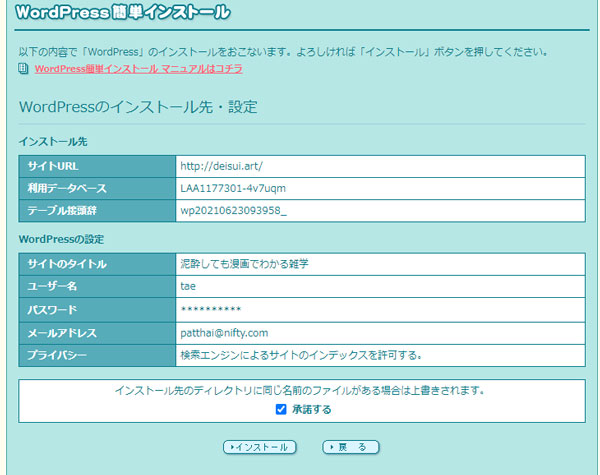The height and width of the screenshot is (475, 600).
Task: Click the サイトURL row header
Action: click(x=97, y=166)
